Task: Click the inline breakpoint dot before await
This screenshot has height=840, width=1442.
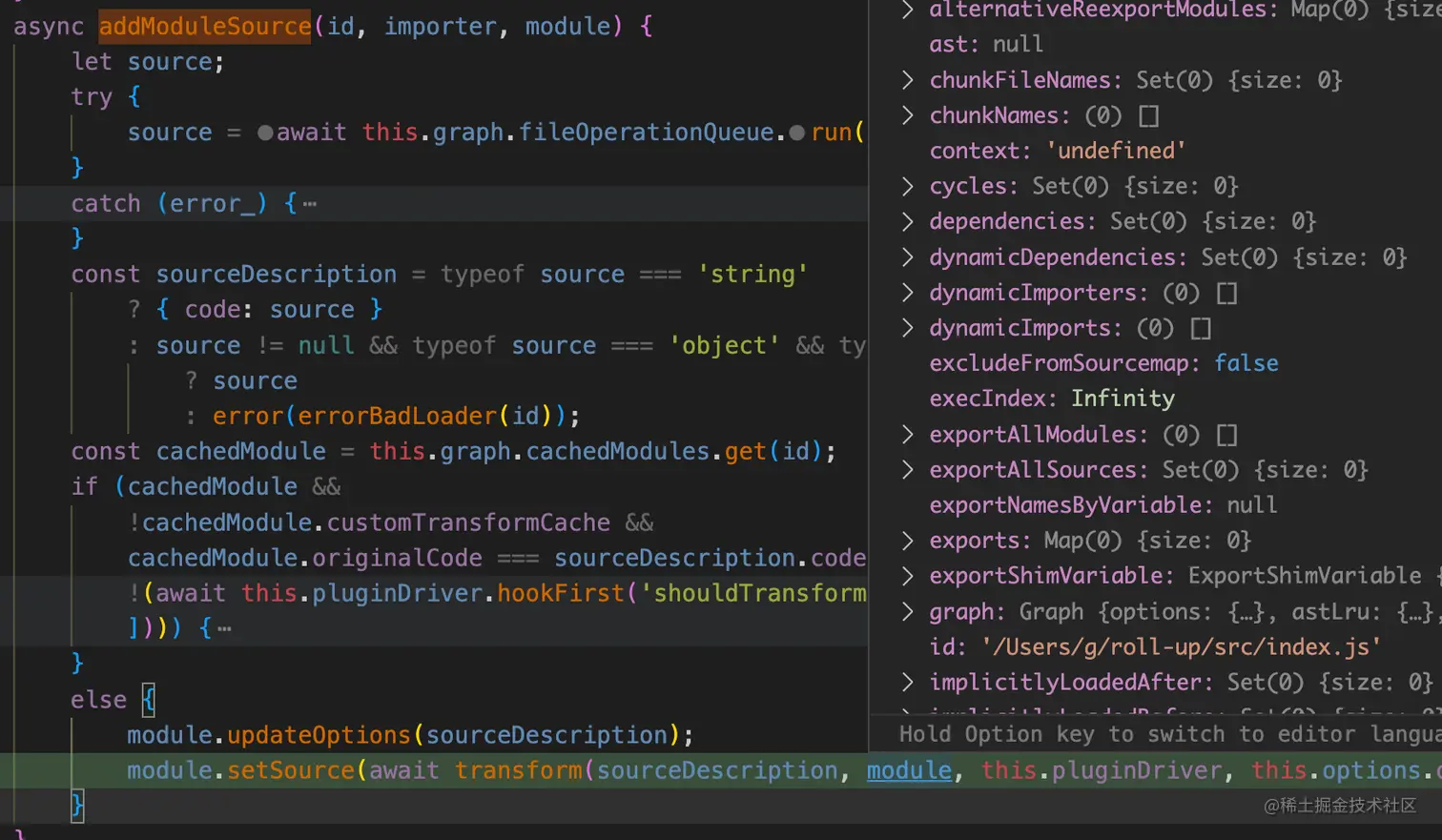Action: [265, 133]
